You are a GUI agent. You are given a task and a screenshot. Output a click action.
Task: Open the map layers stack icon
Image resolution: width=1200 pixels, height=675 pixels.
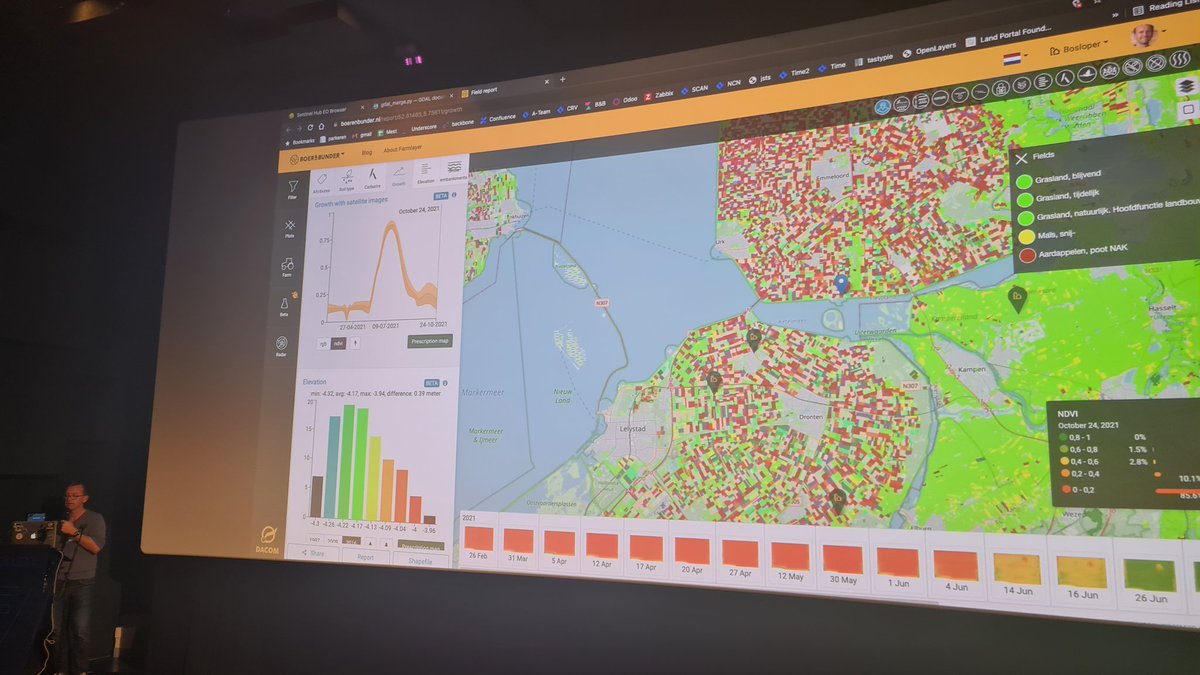tap(1185, 86)
